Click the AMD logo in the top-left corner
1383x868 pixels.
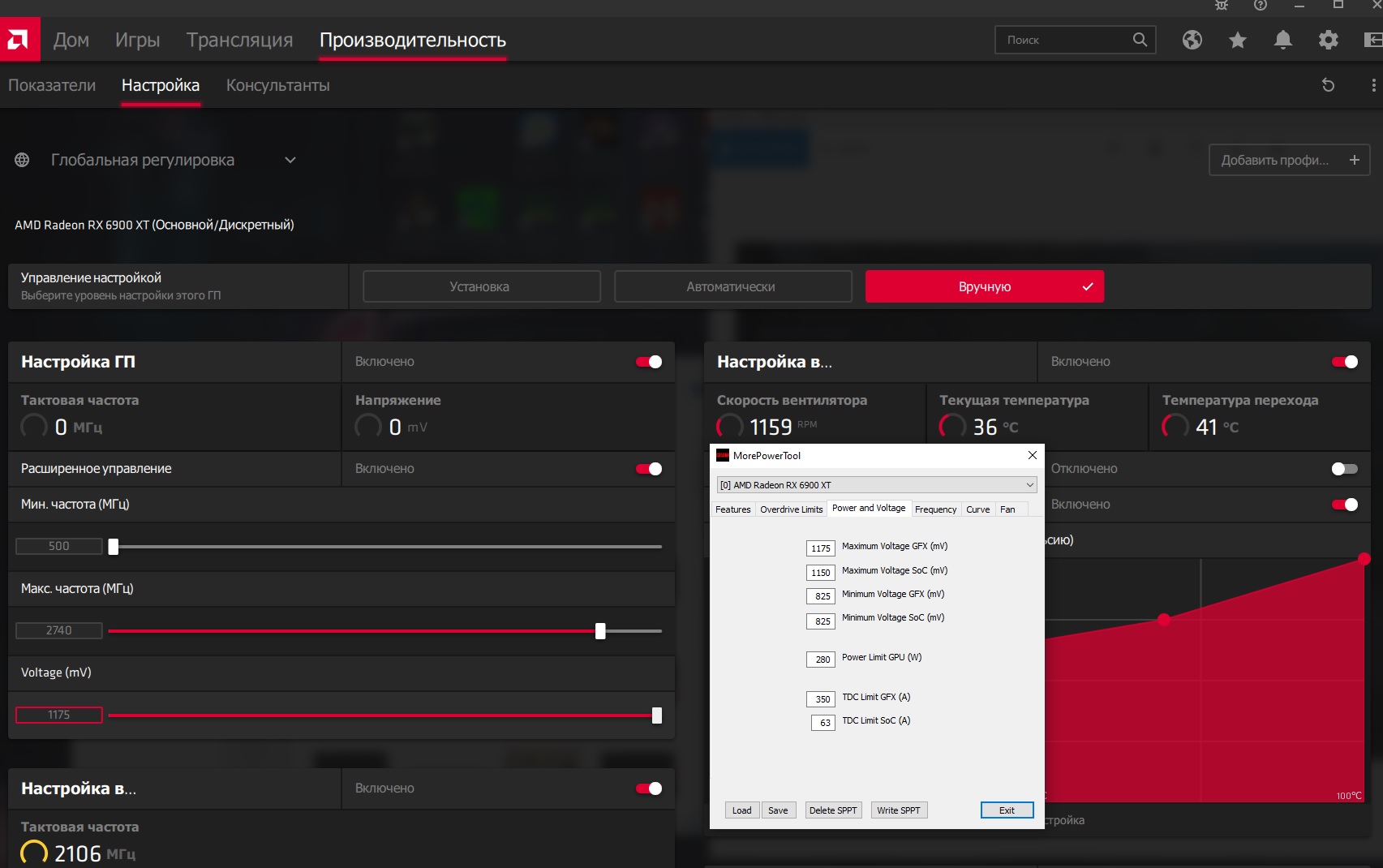click(x=19, y=39)
